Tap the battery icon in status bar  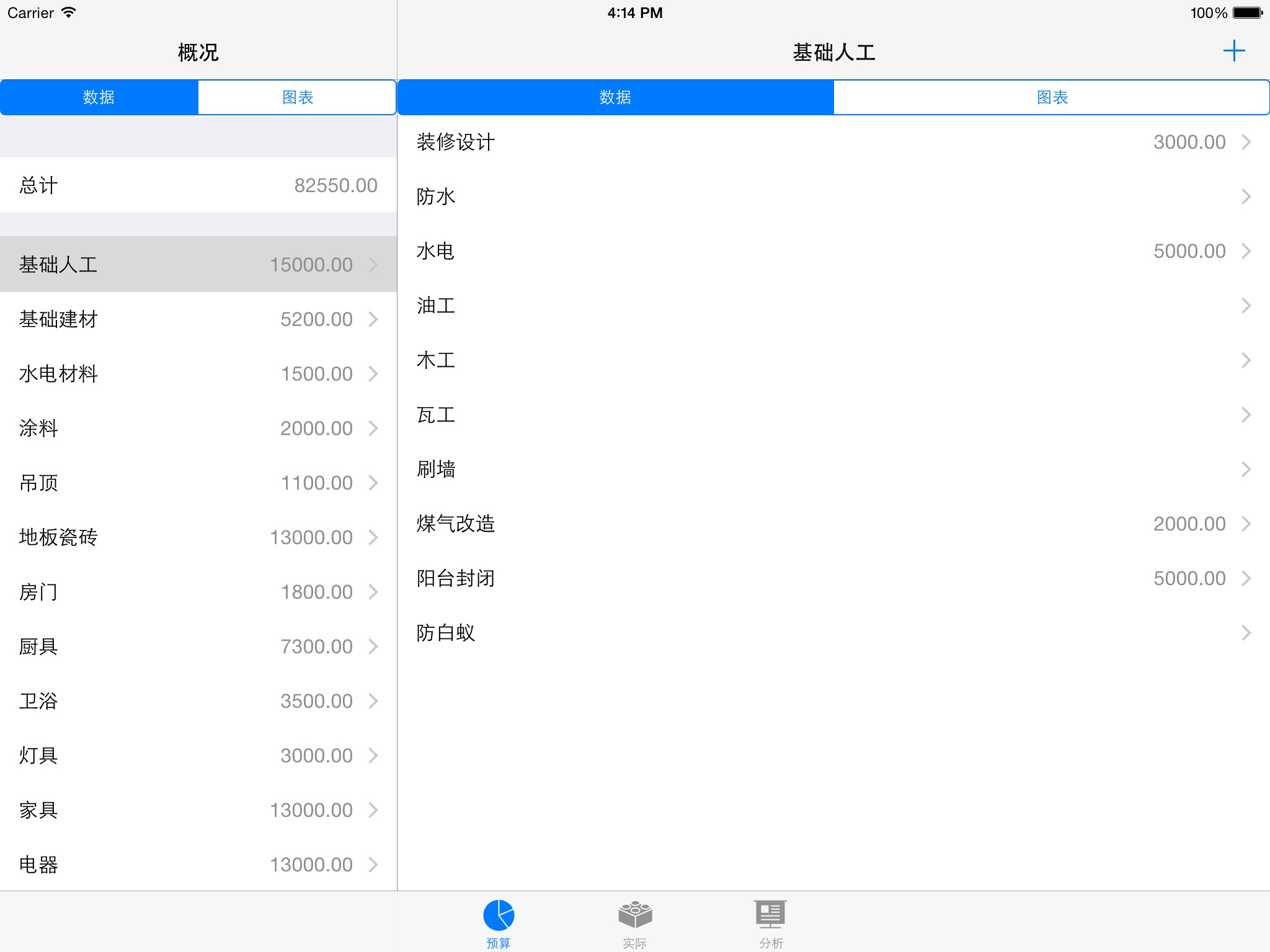tap(1247, 13)
